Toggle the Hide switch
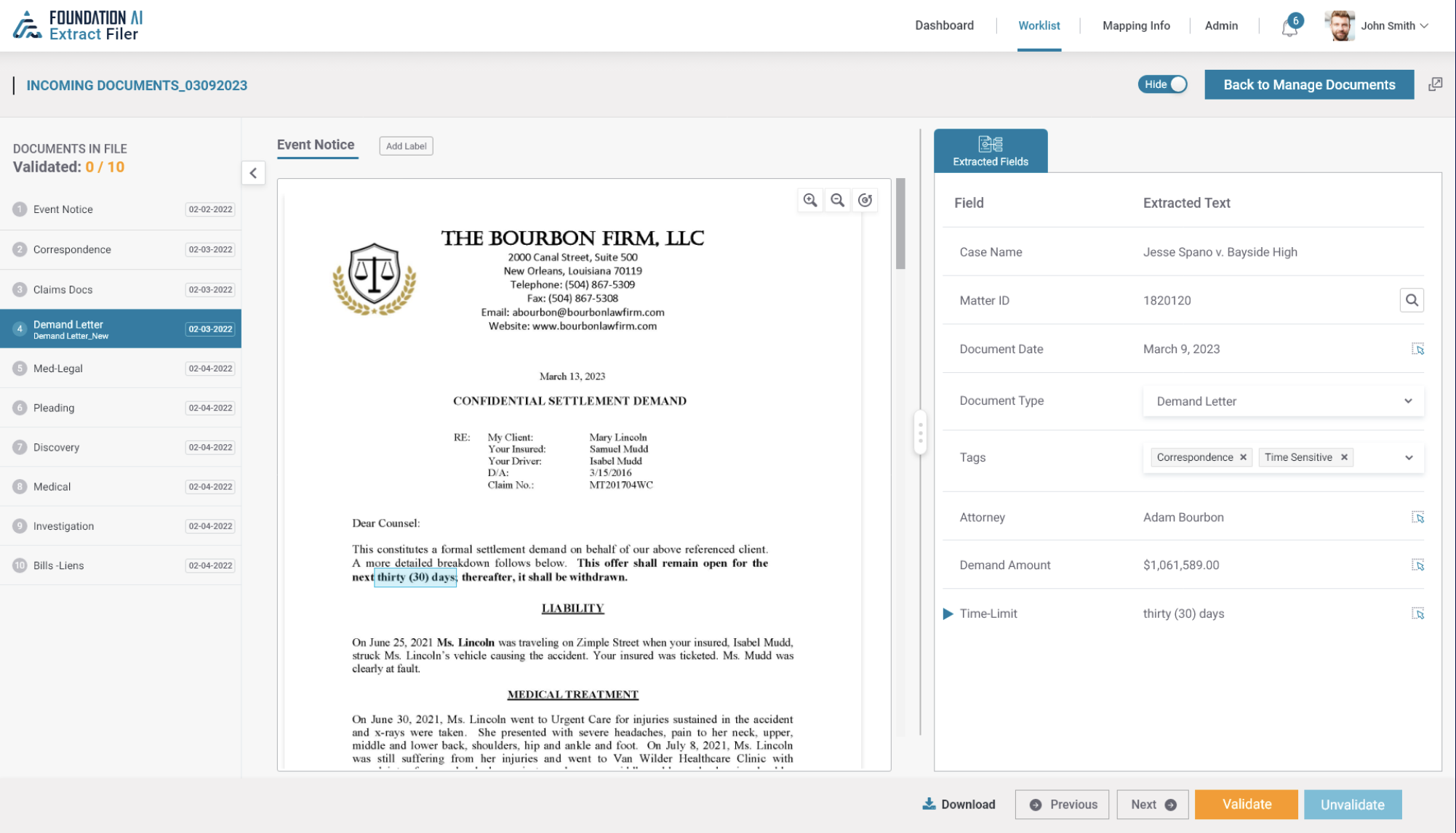Image resolution: width=1456 pixels, height=833 pixels. 1162,84
